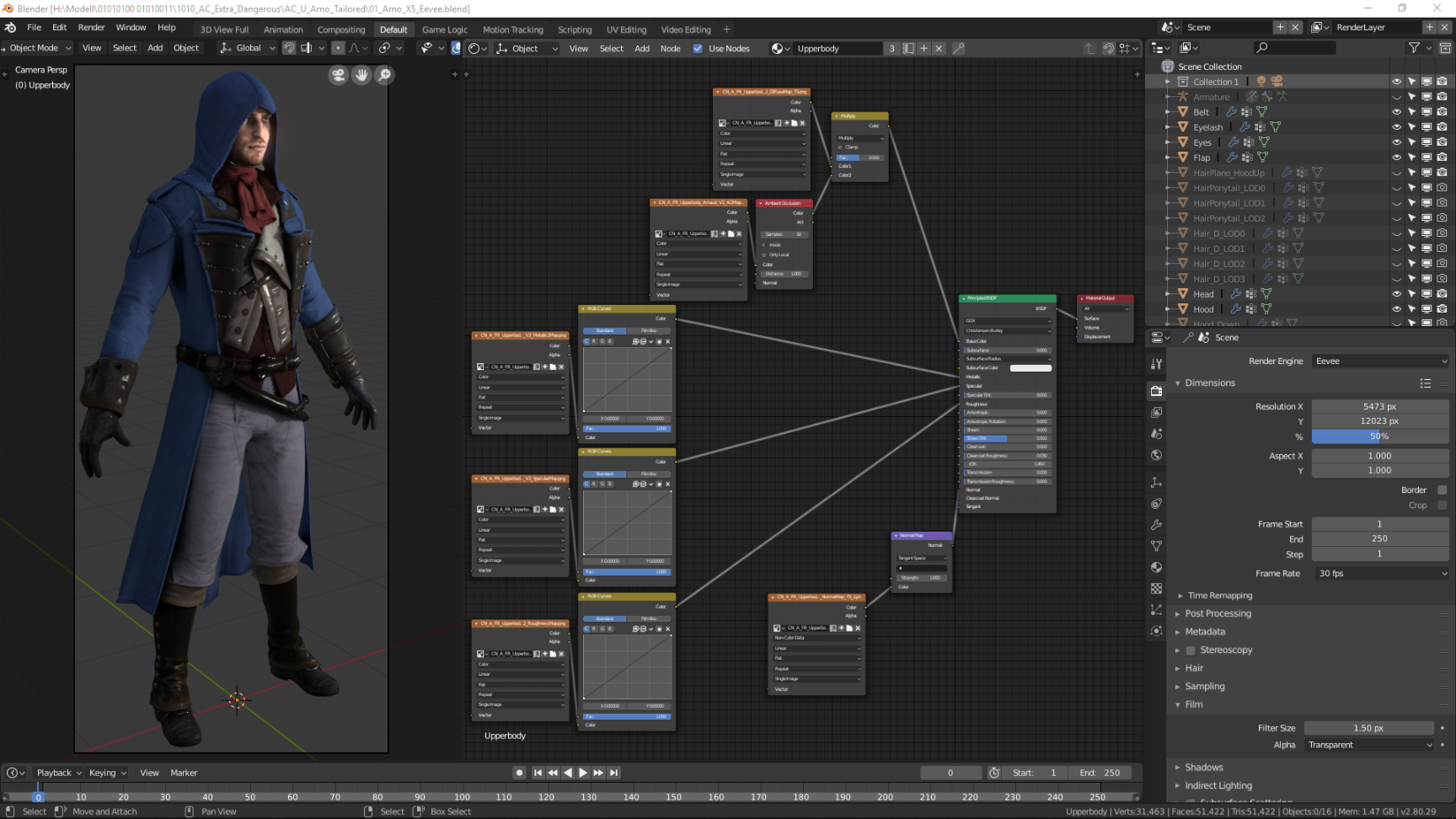Screen dimensions: 1456x819
Task: Open the File menu
Action: coord(35,28)
